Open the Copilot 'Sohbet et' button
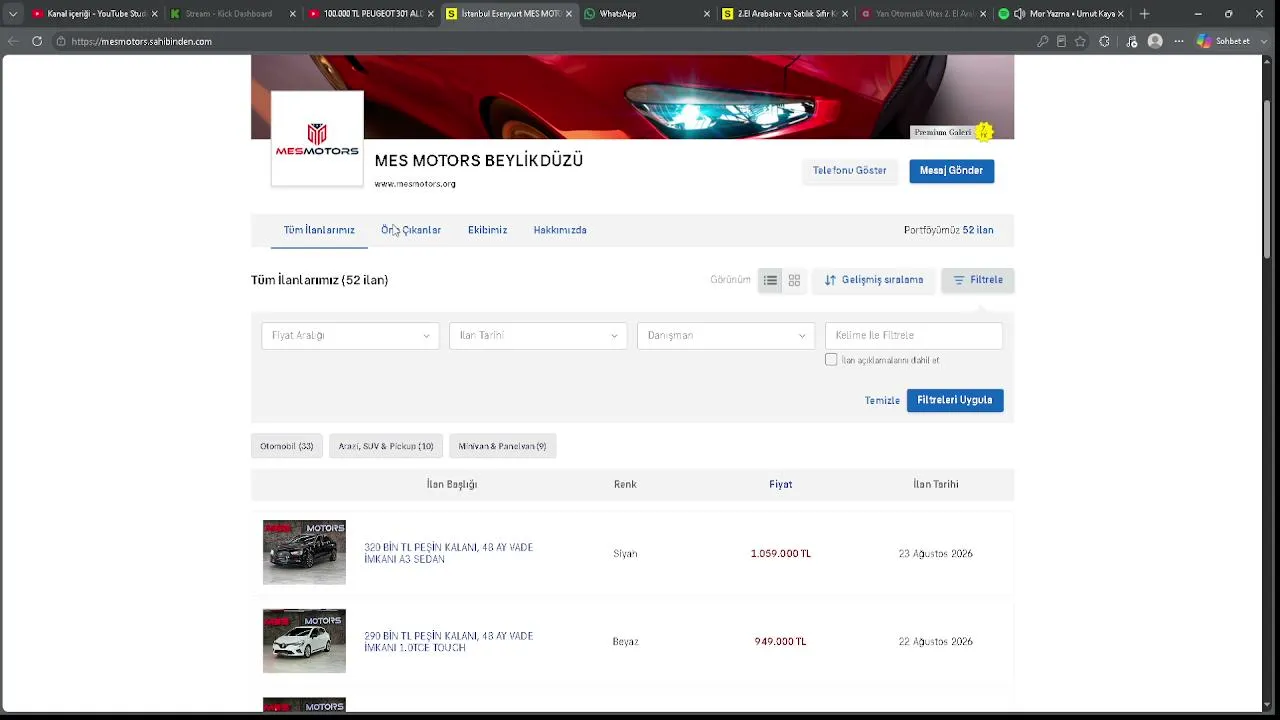1280x720 pixels. [1224, 41]
